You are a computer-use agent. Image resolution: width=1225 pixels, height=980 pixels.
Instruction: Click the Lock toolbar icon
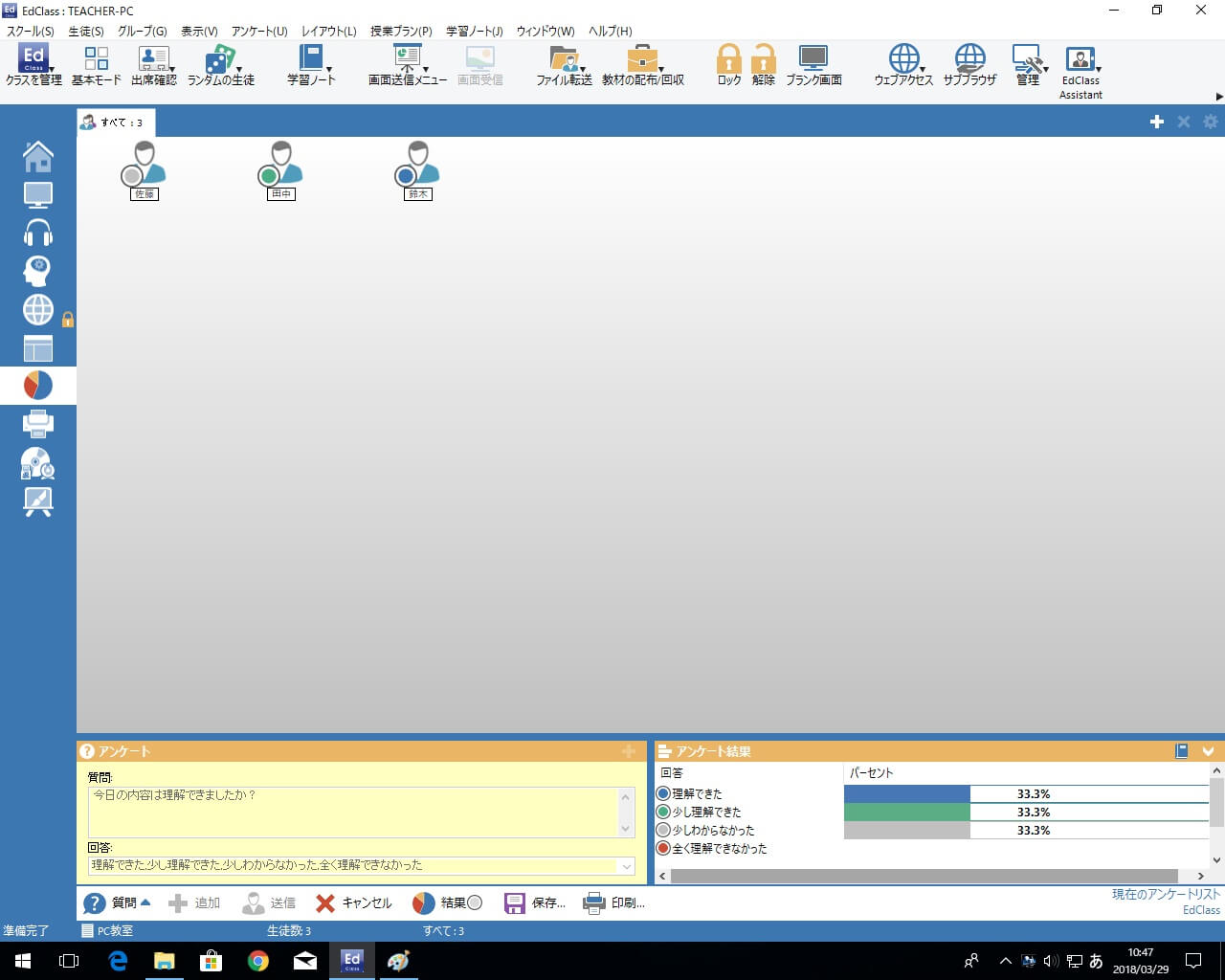[728, 65]
